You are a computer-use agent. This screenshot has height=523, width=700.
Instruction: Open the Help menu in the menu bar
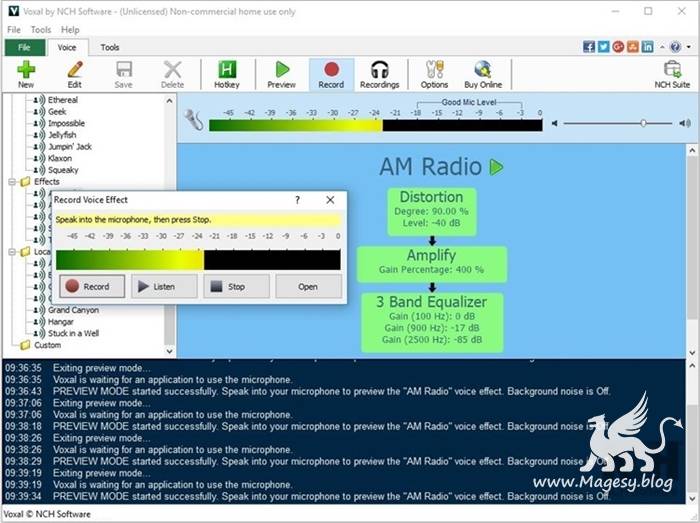tap(70, 29)
